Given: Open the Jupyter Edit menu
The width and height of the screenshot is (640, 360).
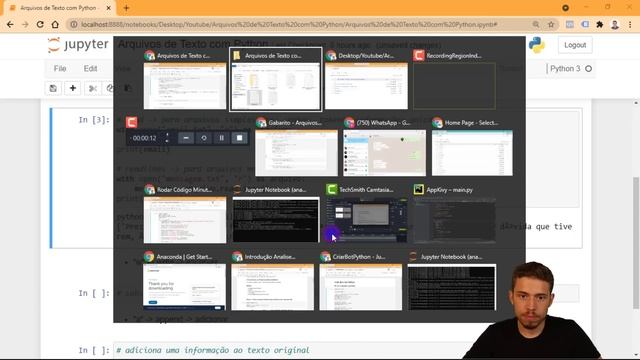Looking at the screenshot, I should [90, 69].
